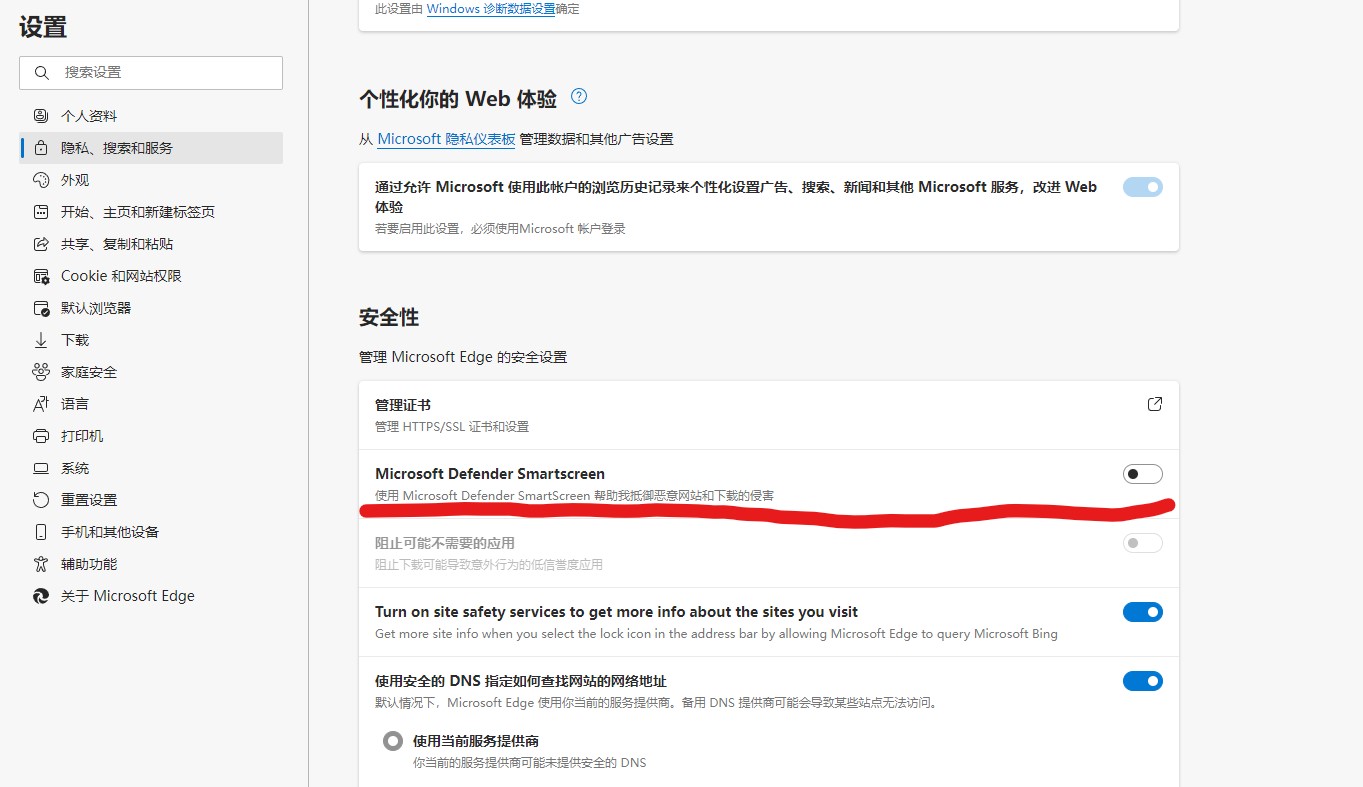The height and width of the screenshot is (787, 1363).
Task: Go to 家庭安全 settings
Action: (x=151, y=372)
